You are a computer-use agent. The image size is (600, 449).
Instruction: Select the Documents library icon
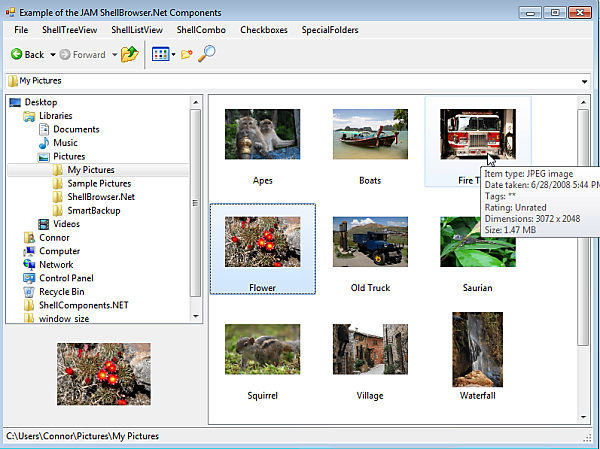coord(44,129)
